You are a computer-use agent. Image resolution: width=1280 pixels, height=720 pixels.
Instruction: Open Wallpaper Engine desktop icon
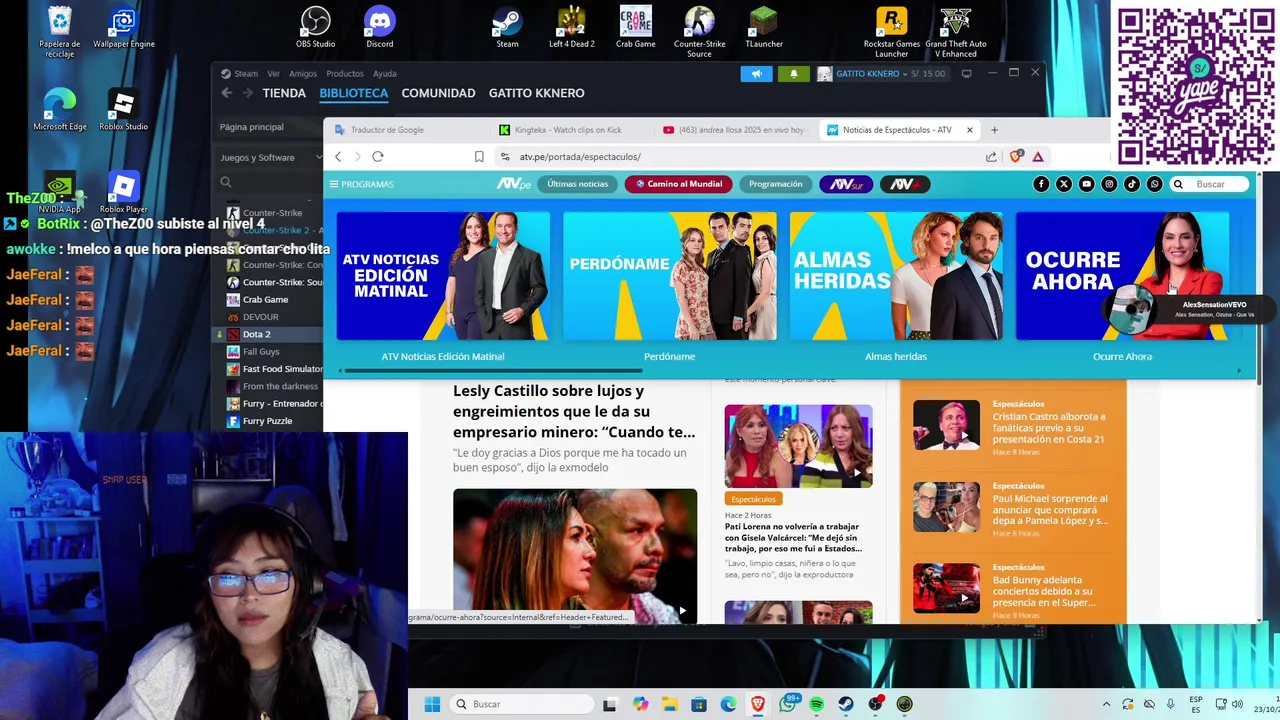123,27
